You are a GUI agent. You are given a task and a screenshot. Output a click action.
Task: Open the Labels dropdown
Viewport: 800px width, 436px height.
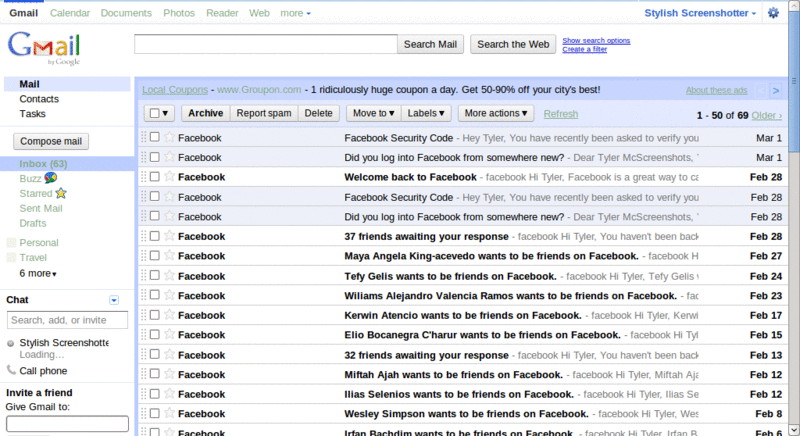click(426, 113)
